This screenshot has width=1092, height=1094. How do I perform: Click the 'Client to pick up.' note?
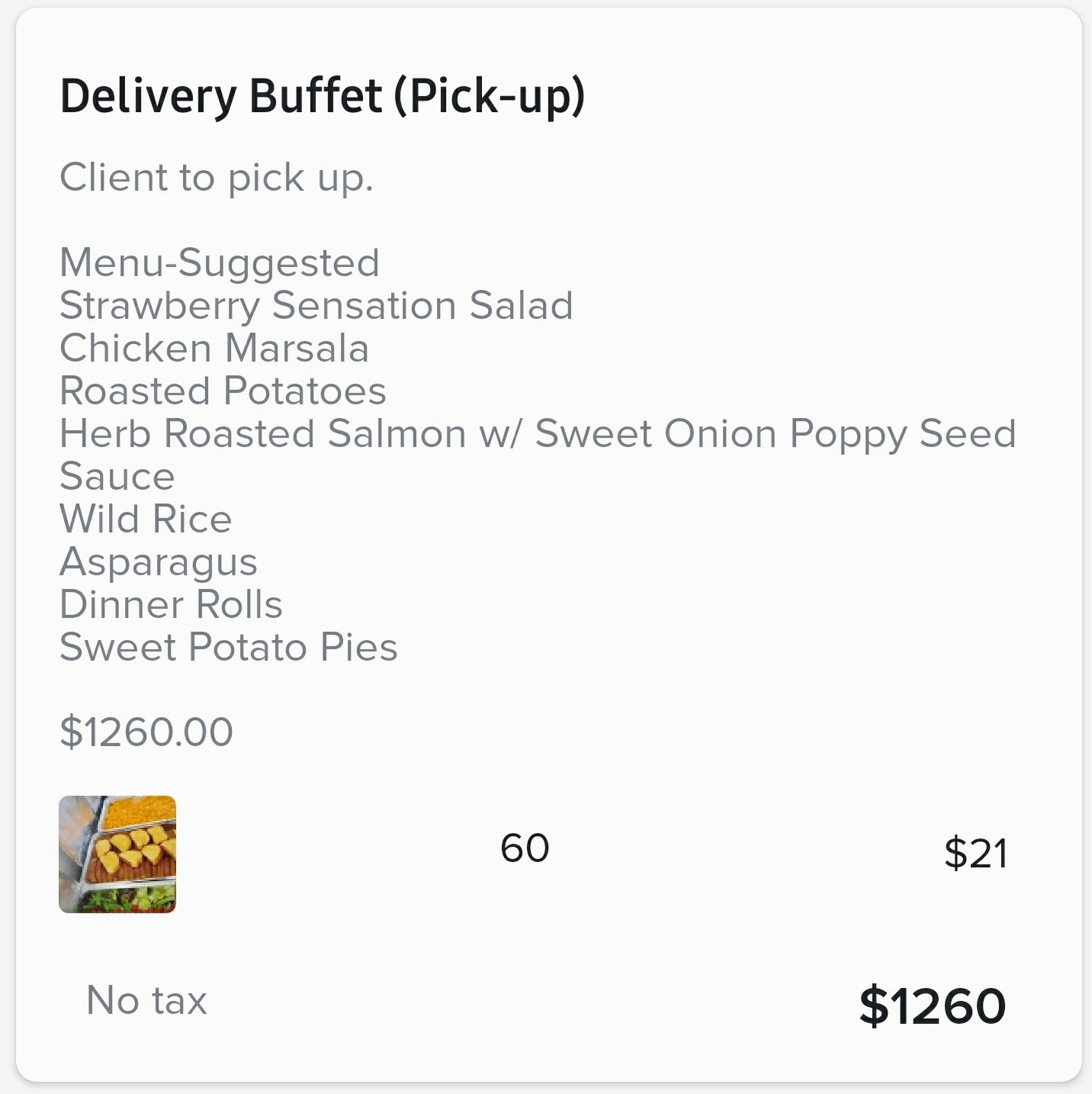[x=217, y=178]
